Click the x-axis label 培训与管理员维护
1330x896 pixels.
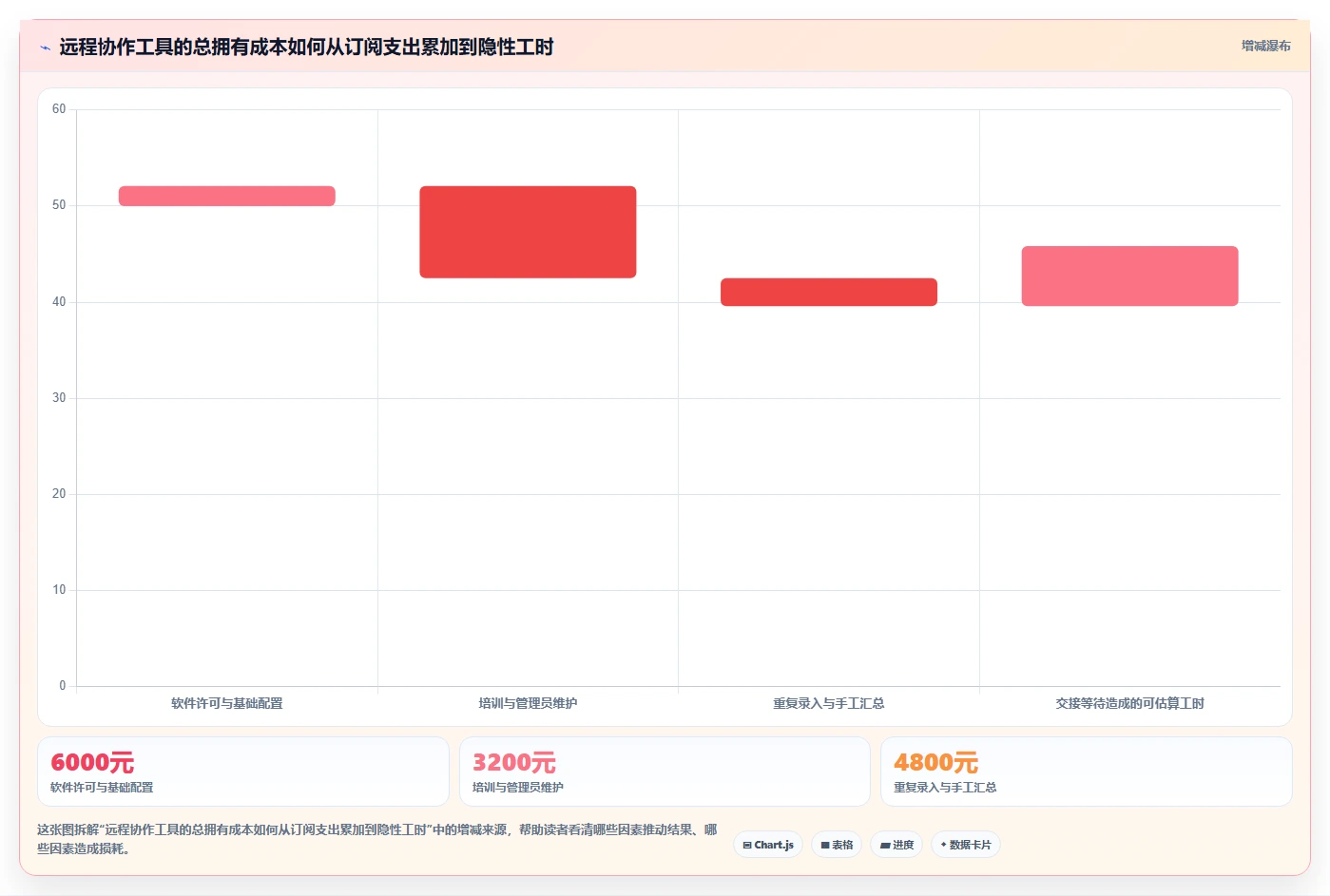(528, 703)
